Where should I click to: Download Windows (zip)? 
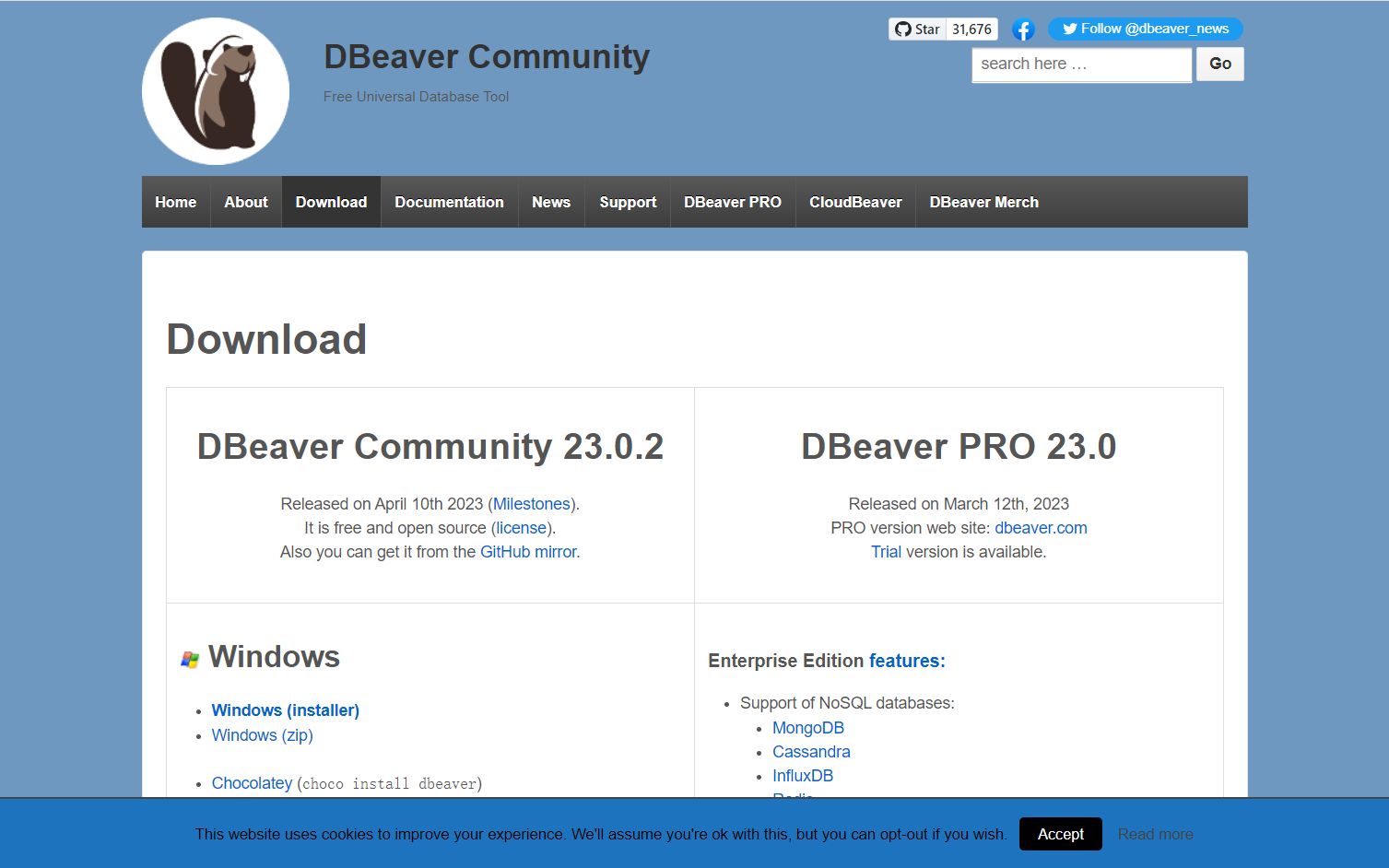click(263, 735)
